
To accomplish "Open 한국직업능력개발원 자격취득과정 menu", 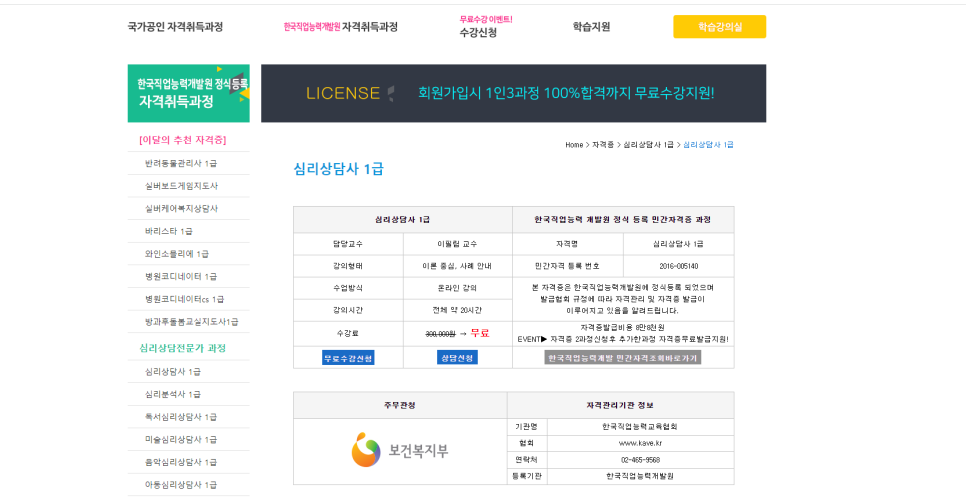I will click(x=340, y=27).
